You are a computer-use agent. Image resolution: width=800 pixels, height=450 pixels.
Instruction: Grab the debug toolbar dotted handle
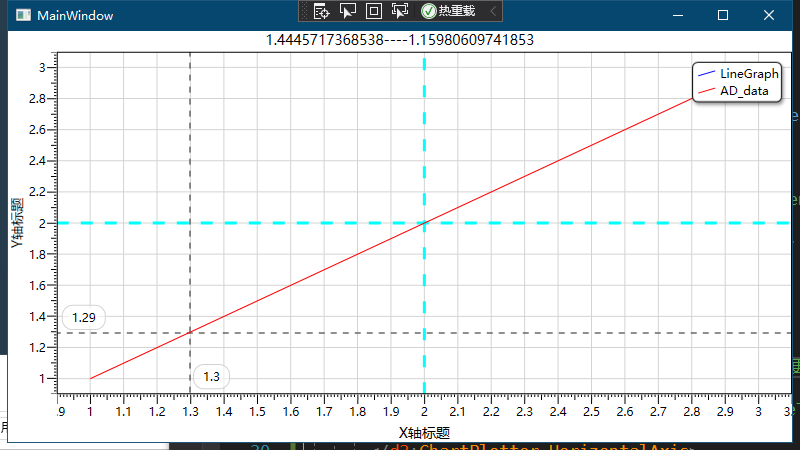pyautogui.click(x=305, y=11)
